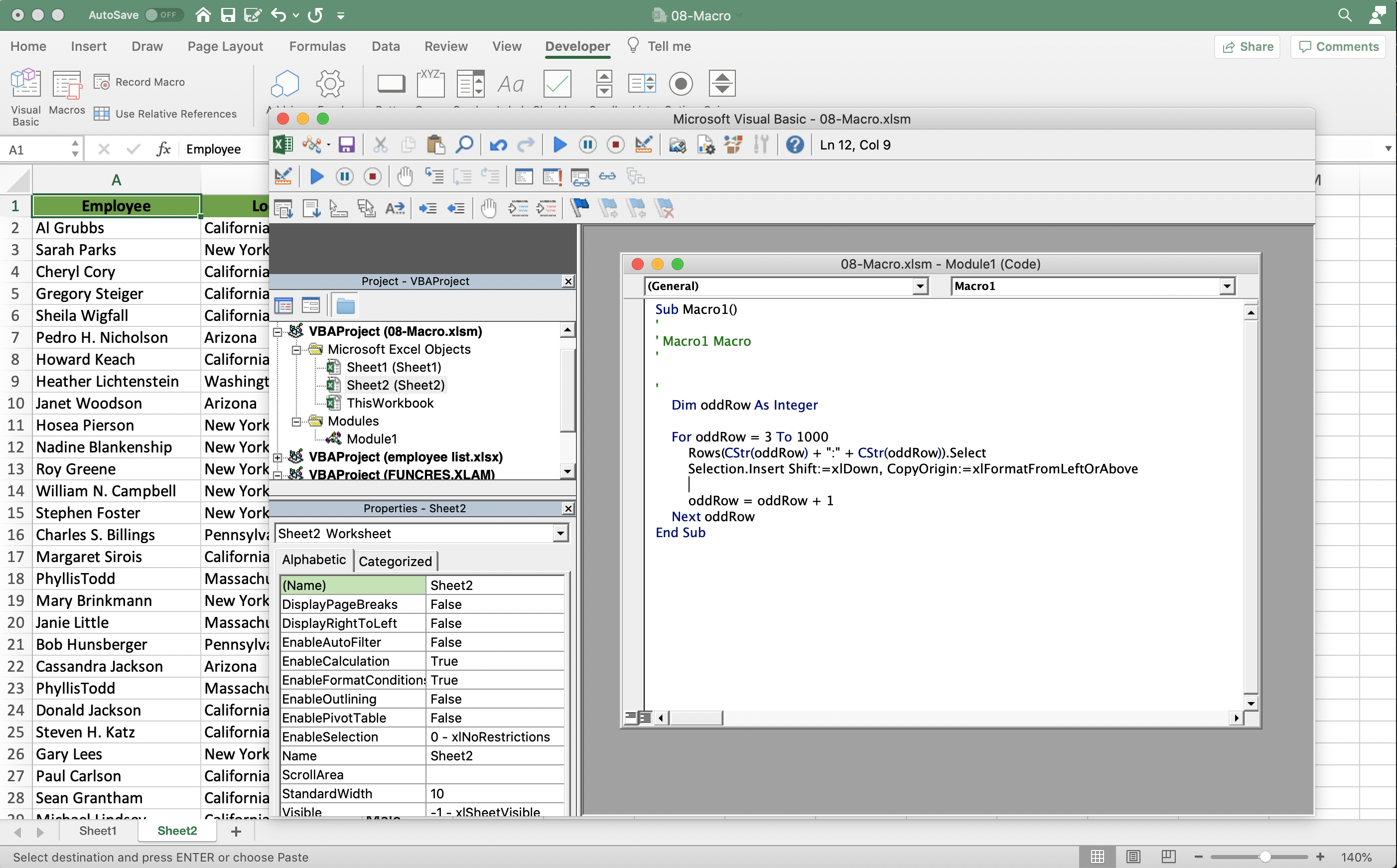
Task: Open the Comments button
Action: pyautogui.click(x=1338, y=46)
